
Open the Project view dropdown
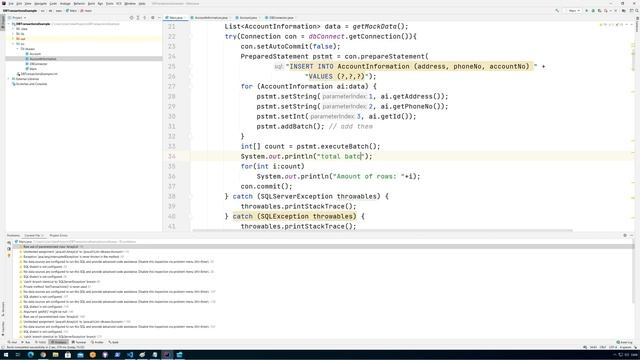[18, 18]
